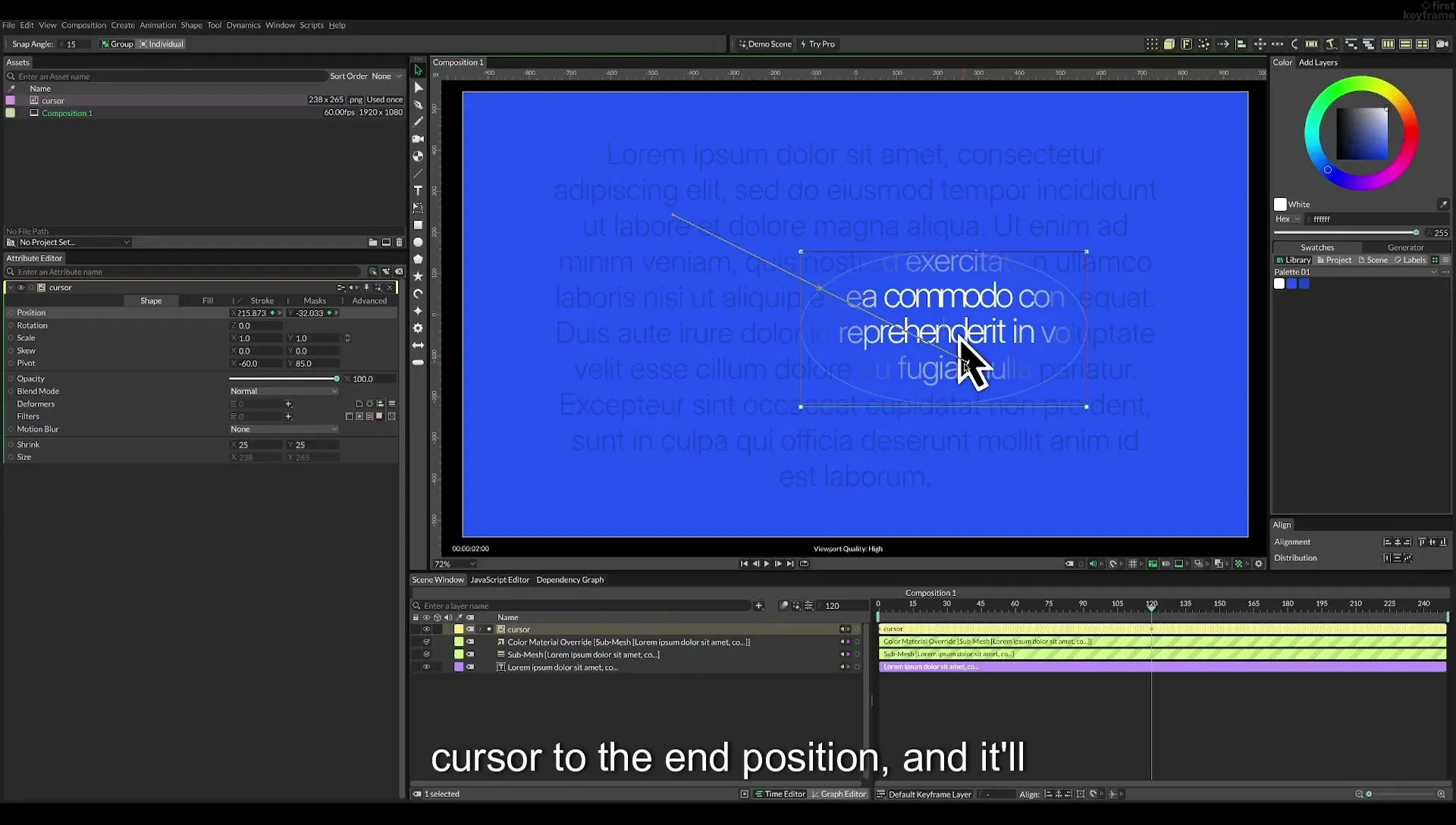Open the Graph Editor button

click(839, 795)
